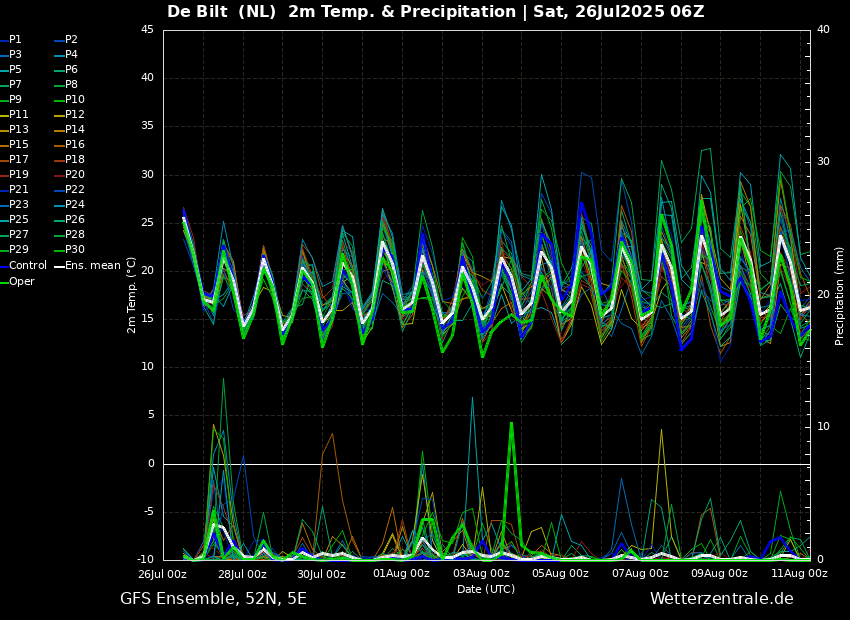Click the Date (UTC) axis label
This screenshot has width=850, height=620.
486,589
